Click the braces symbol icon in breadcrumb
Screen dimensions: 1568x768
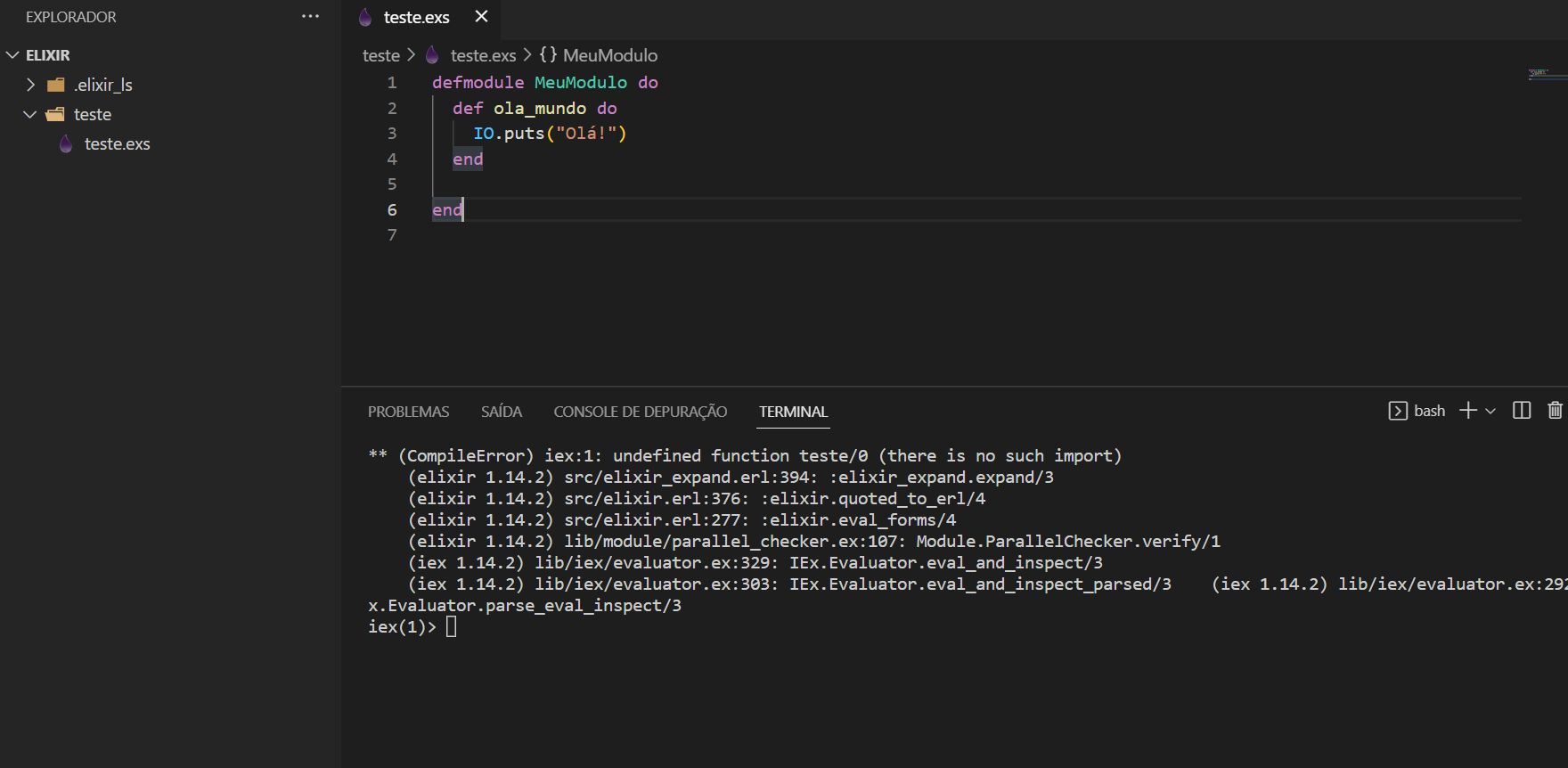click(548, 55)
